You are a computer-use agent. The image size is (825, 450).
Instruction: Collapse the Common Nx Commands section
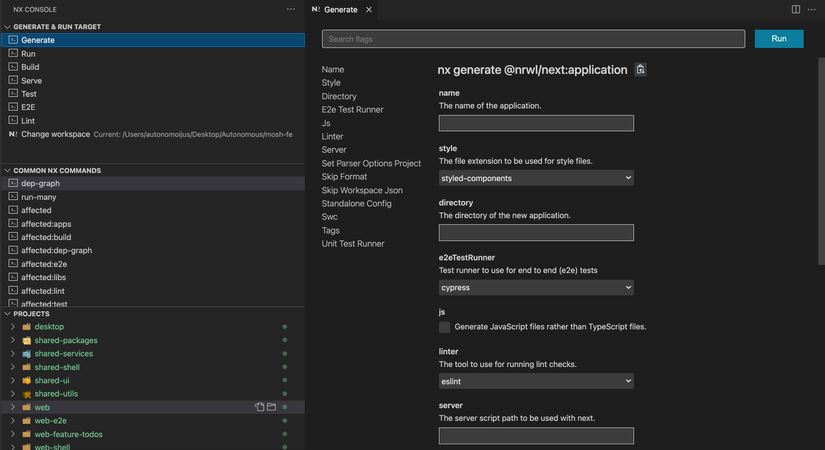(x=8, y=171)
